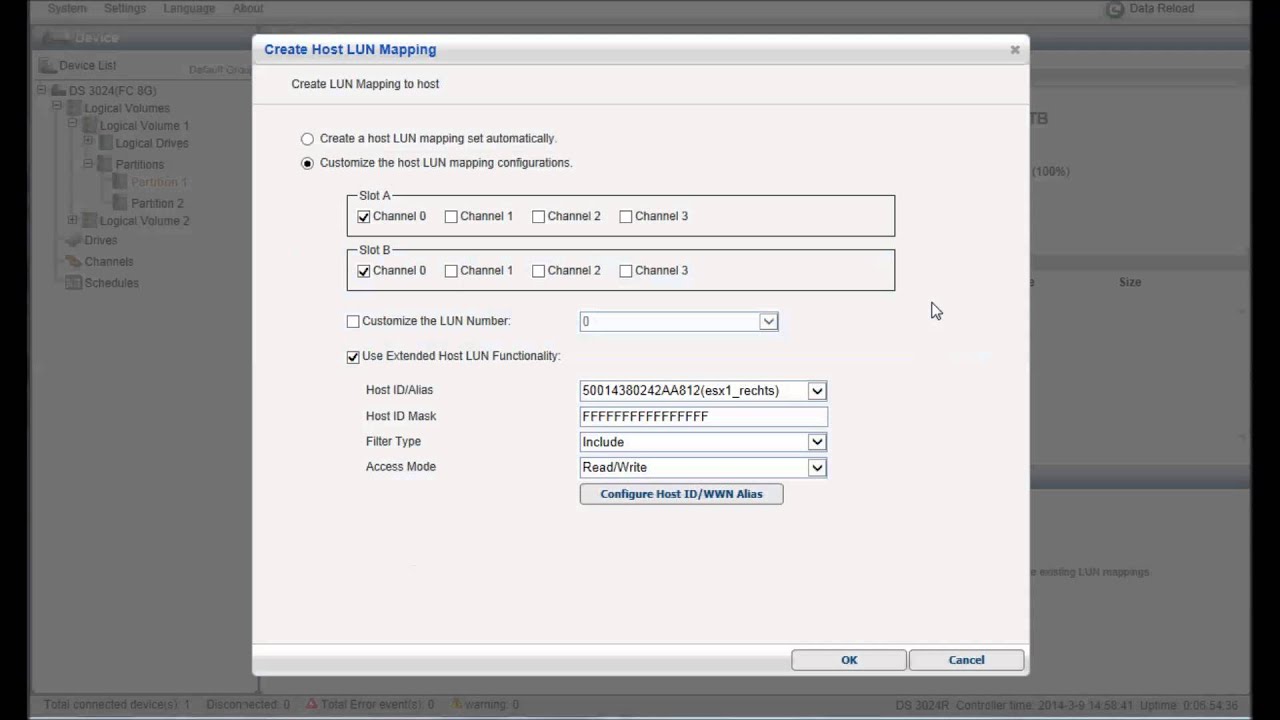Click the Host ID Mask field

click(704, 416)
